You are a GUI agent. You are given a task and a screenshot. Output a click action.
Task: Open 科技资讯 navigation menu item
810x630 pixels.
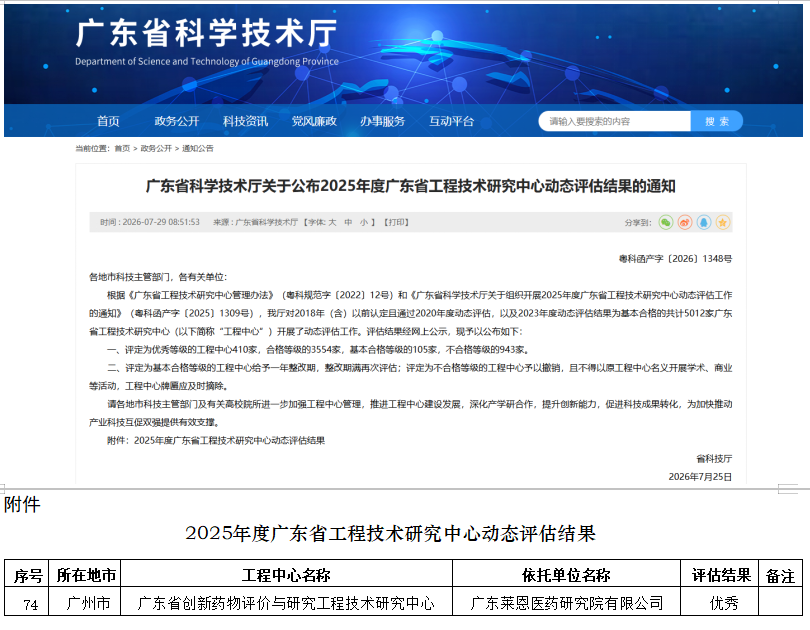pos(245,121)
